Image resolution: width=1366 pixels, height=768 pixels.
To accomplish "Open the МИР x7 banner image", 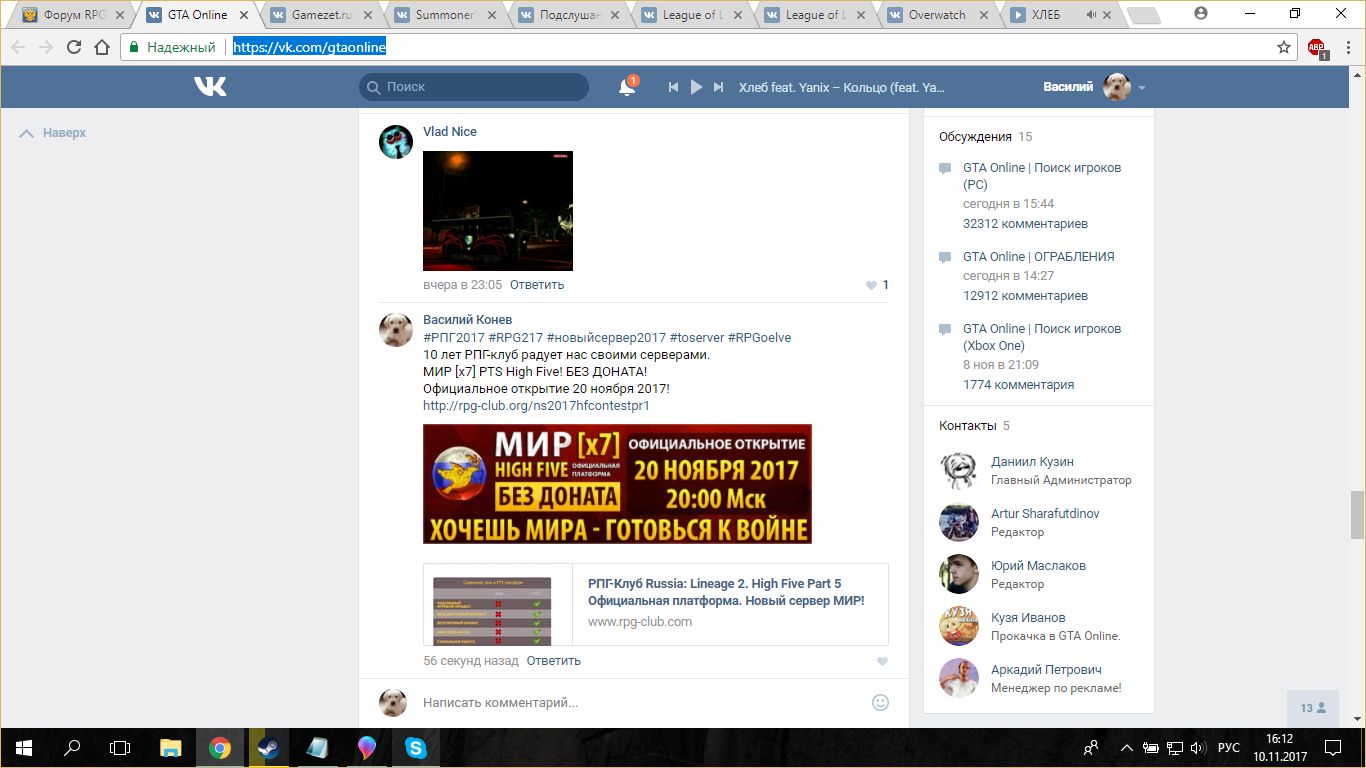I will click(617, 484).
